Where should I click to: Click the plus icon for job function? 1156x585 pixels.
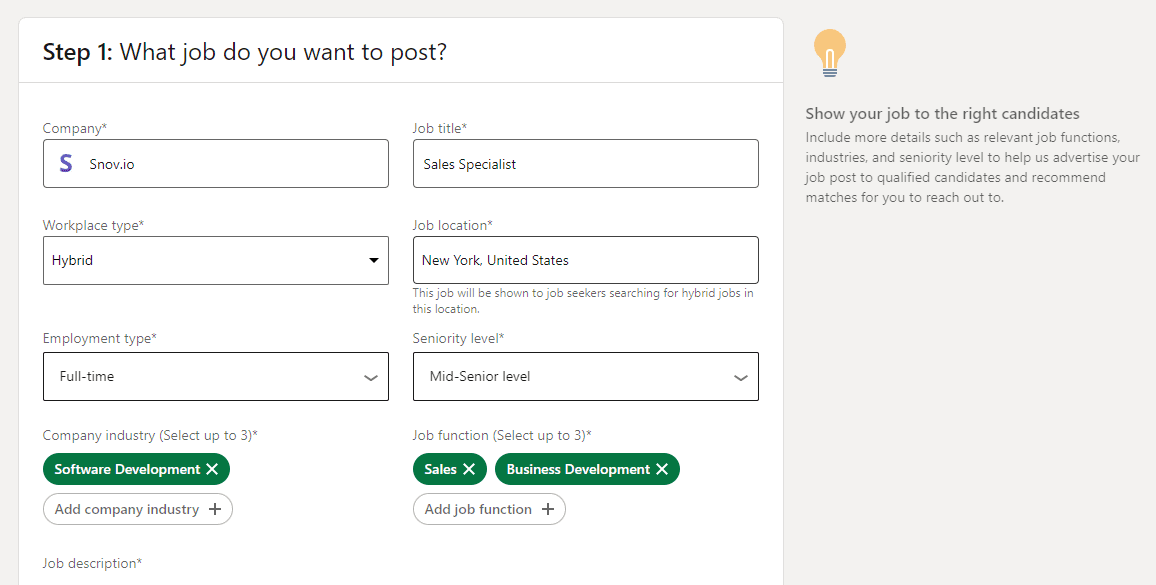[548, 509]
